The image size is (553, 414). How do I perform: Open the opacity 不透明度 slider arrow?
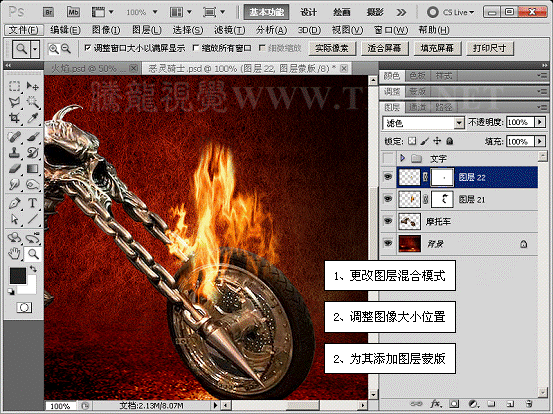pyautogui.click(x=540, y=122)
